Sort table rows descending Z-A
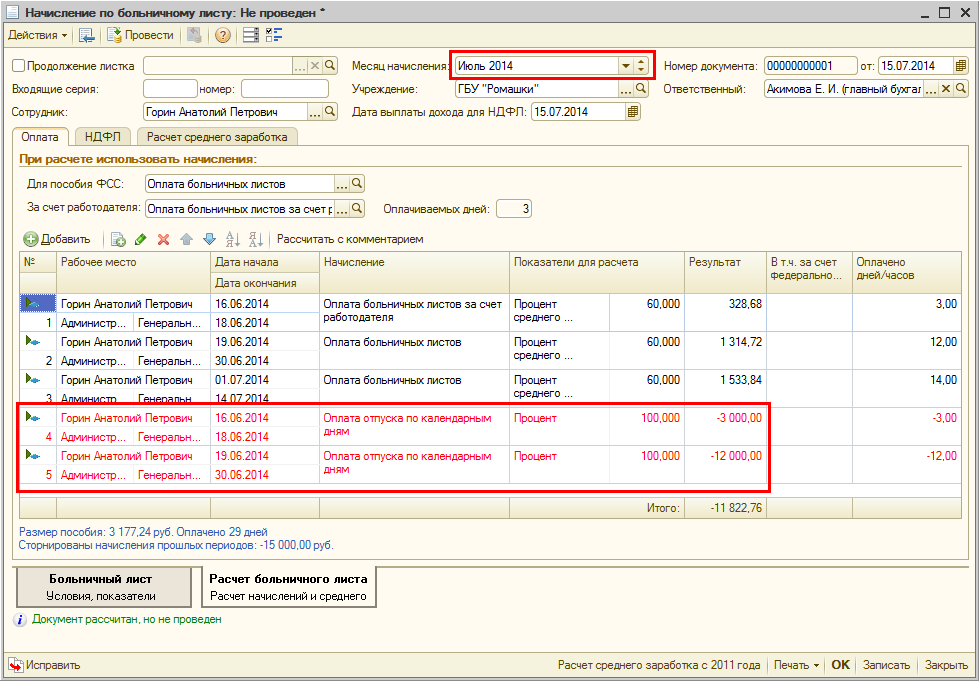Viewport: 979px width, 681px height. [255, 239]
